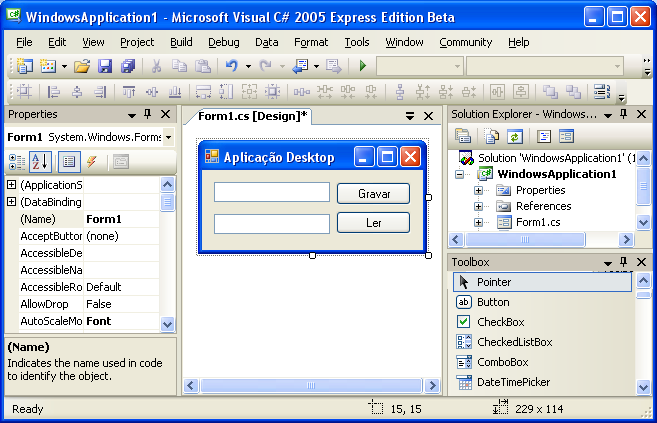This screenshot has width=657, height=423.
Task: Open the Debug menu
Action: pos(224,42)
